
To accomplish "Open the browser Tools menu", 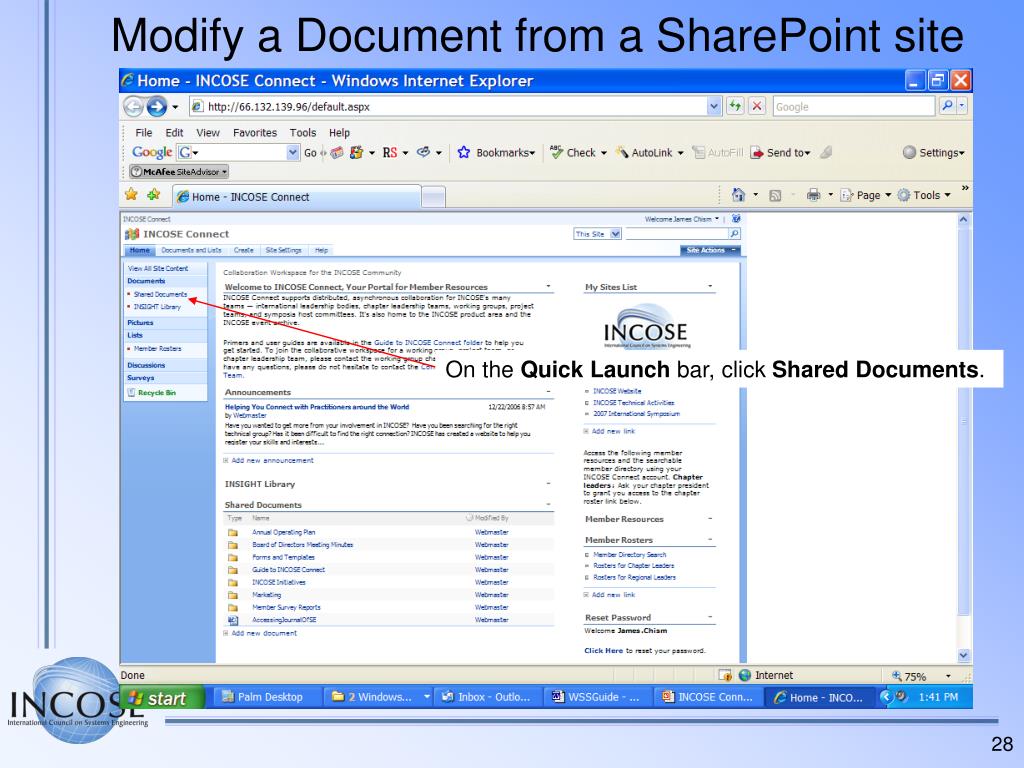I will pos(302,133).
